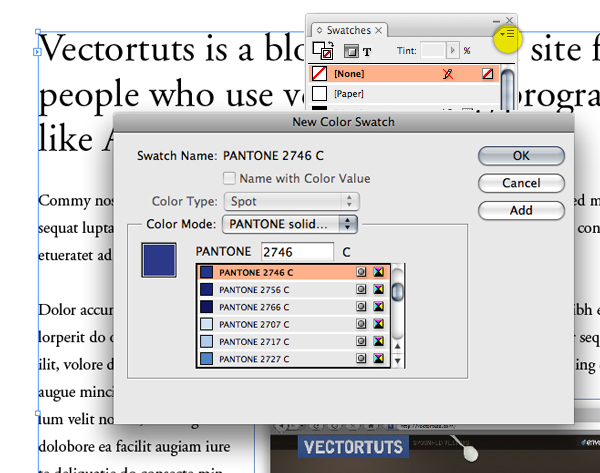Collapse the Swatches panel via tab arrows

coord(320,30)
